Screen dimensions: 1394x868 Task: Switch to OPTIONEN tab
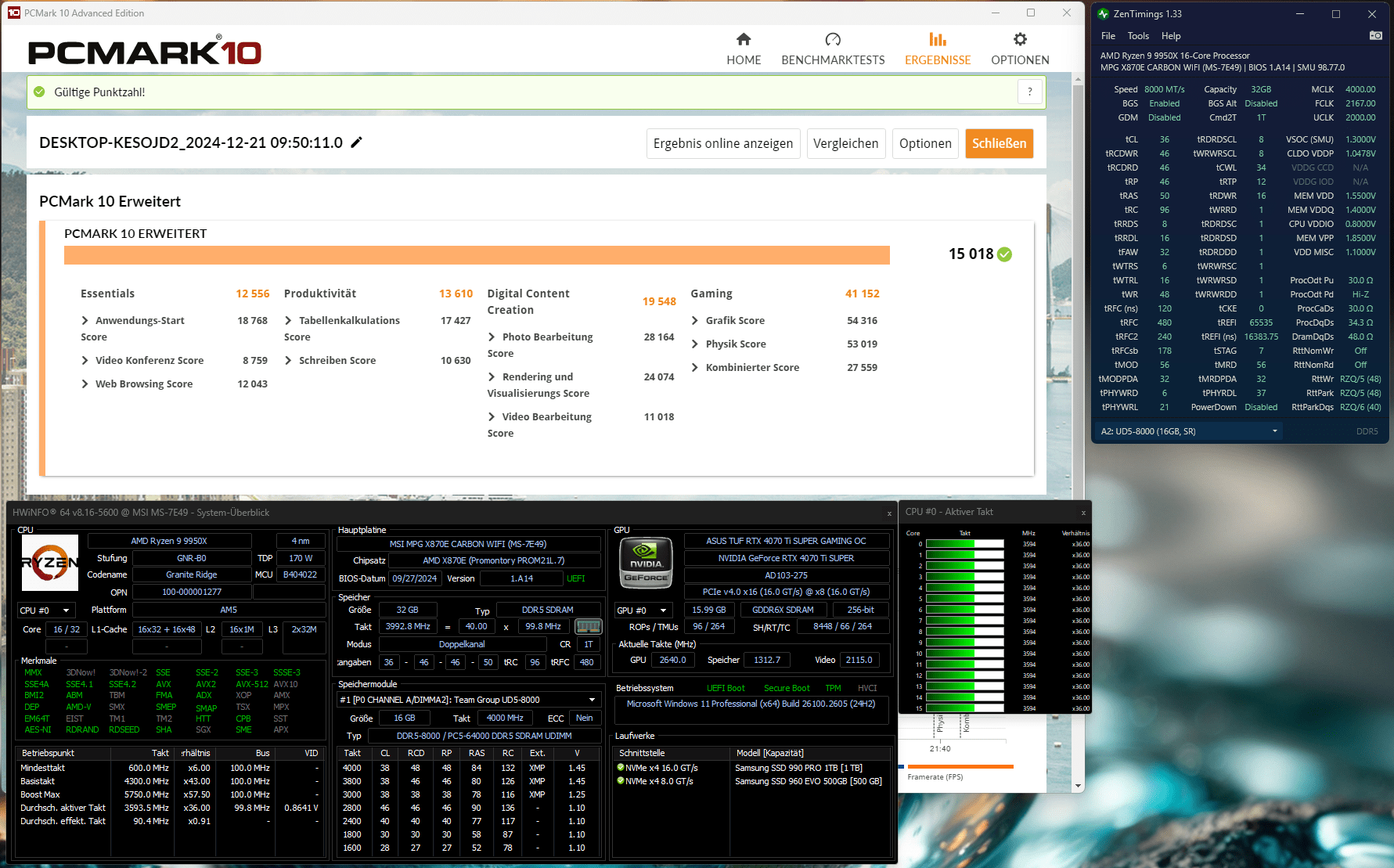pos(1020,49)
